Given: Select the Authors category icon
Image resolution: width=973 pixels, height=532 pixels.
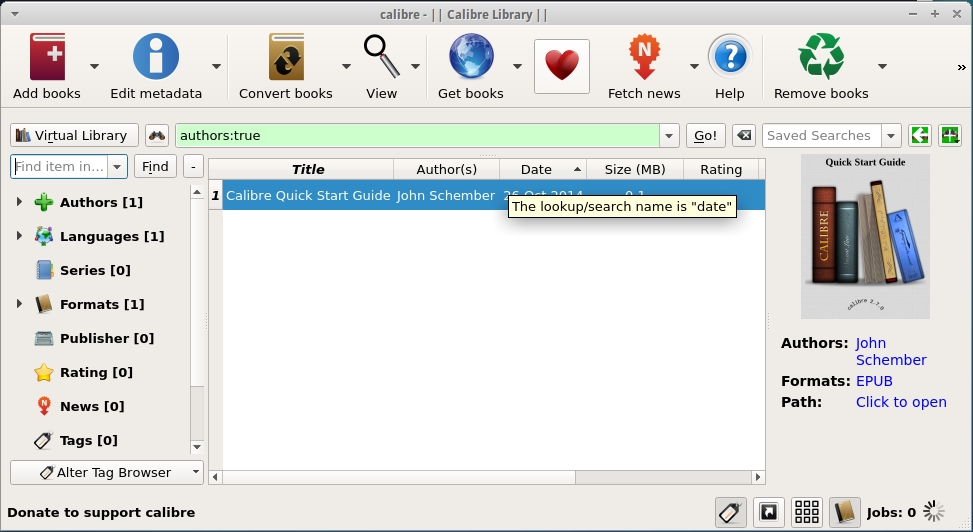Looking at the screenshot, I should (x=43, y=202).
